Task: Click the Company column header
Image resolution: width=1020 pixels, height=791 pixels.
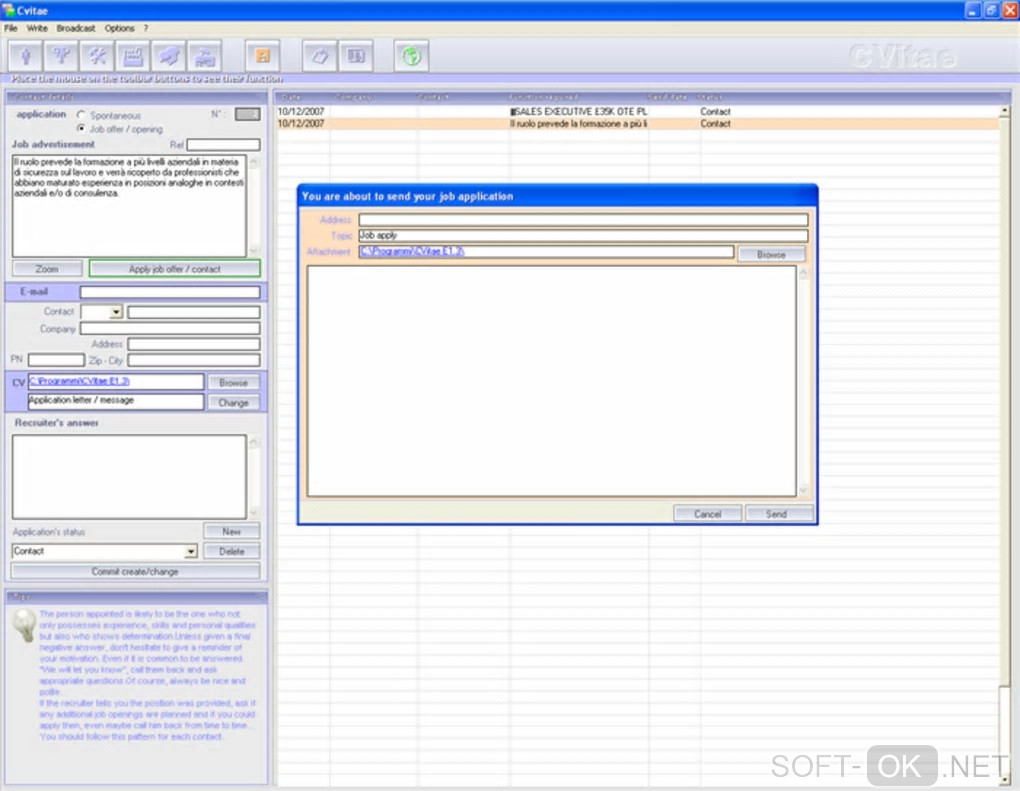Action: click(353, 97)
